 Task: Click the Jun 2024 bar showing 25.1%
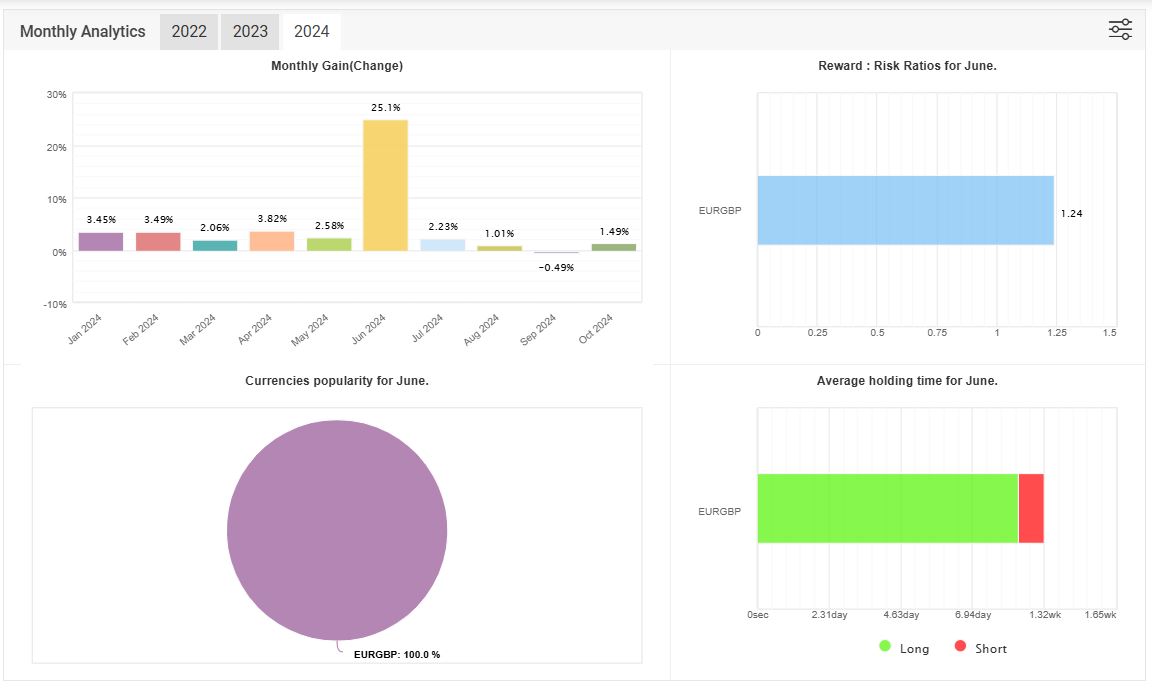[385, 185]
